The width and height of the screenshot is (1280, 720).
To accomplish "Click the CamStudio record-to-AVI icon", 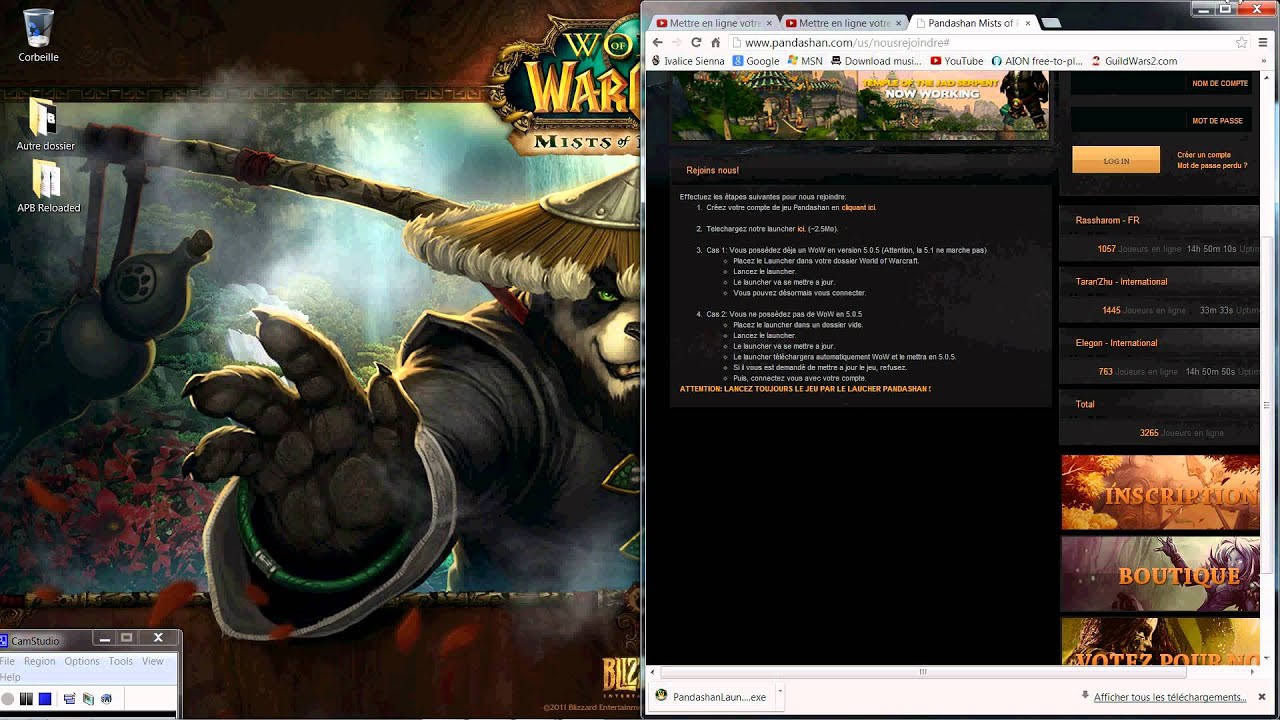I will tap(88, 699).
